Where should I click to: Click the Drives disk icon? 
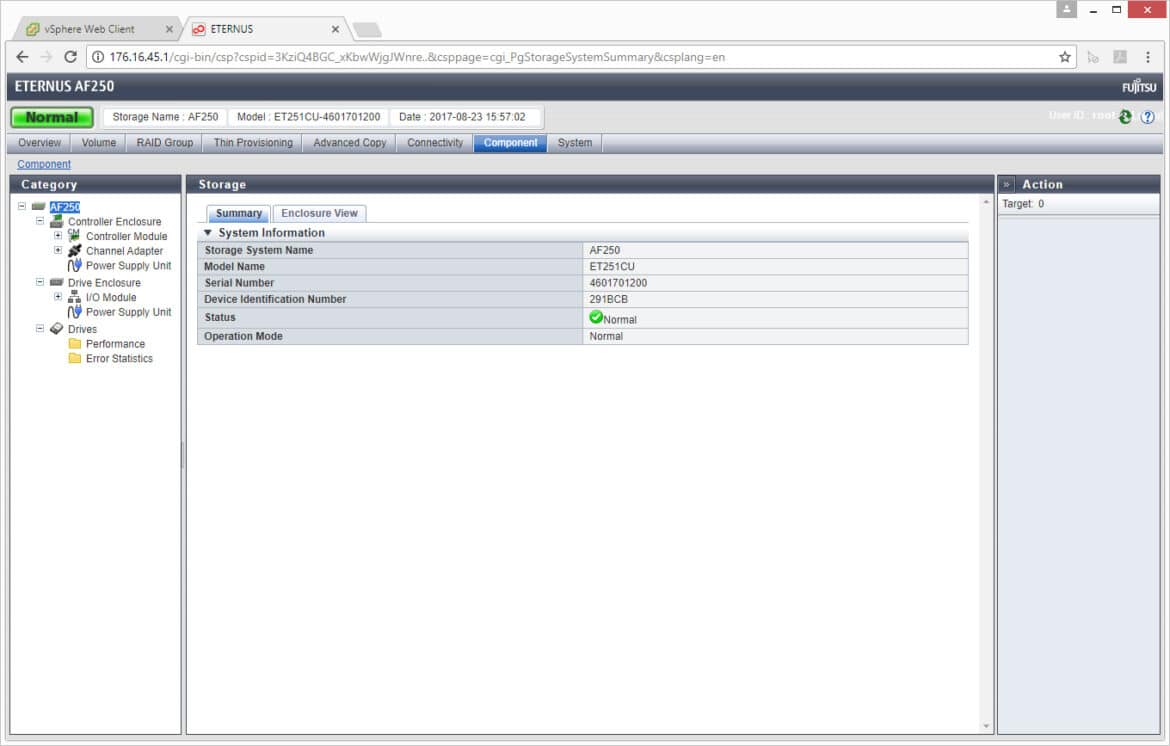57,329
